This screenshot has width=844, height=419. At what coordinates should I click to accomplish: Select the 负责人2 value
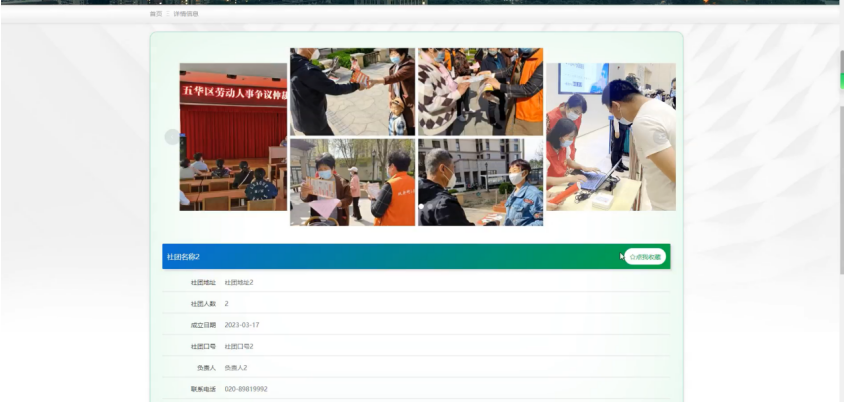click(x=236, y=368)
